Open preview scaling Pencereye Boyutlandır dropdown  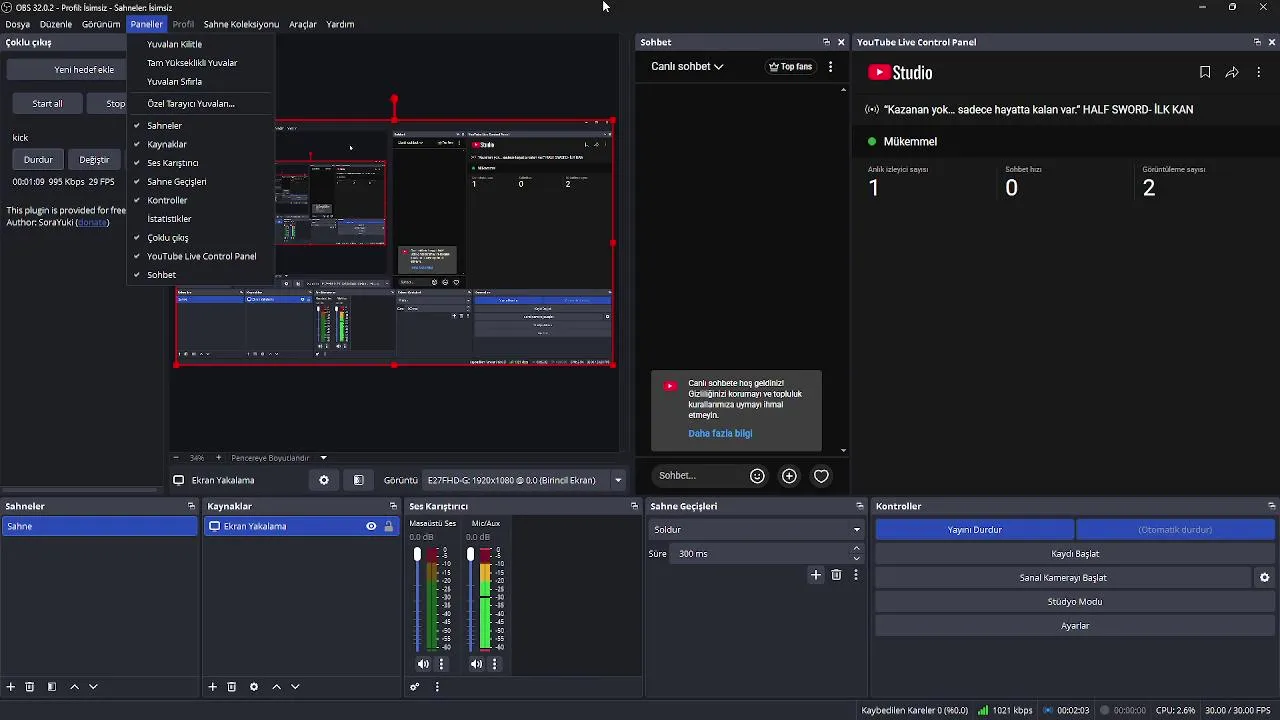[279, 458]
